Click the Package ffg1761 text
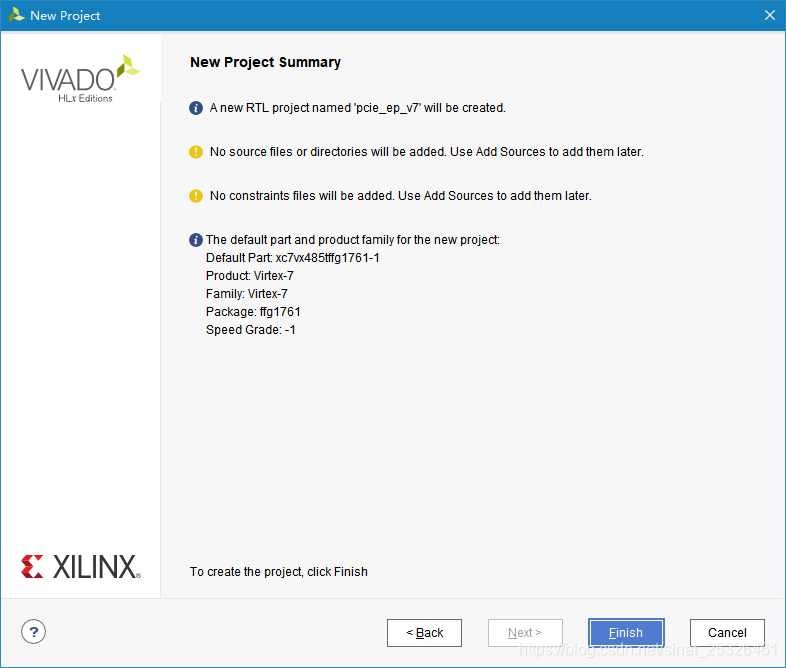 tap(253, 312)
